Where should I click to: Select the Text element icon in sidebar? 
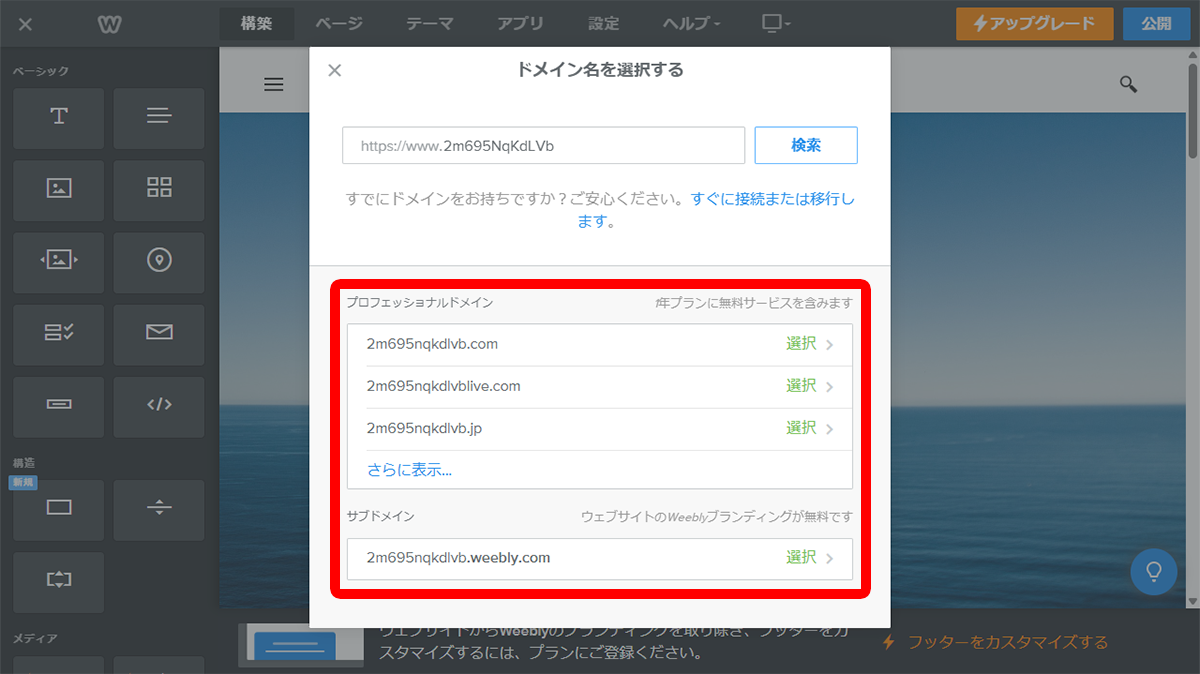point(59,117)
